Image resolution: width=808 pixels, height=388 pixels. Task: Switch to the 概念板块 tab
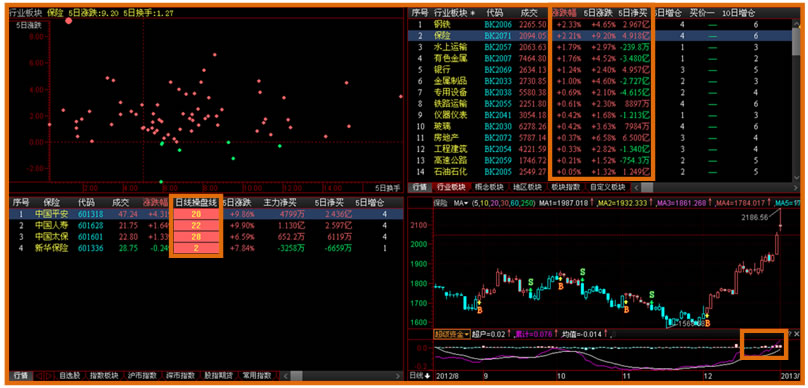(x=489, y=187)
